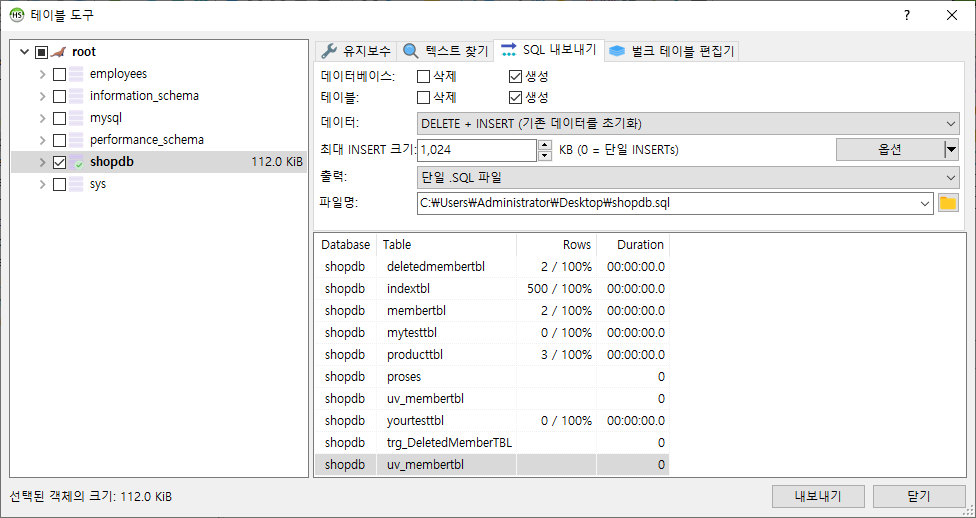Click the sys database icon
Screen dimensions: 976x518
click(76, 184)
